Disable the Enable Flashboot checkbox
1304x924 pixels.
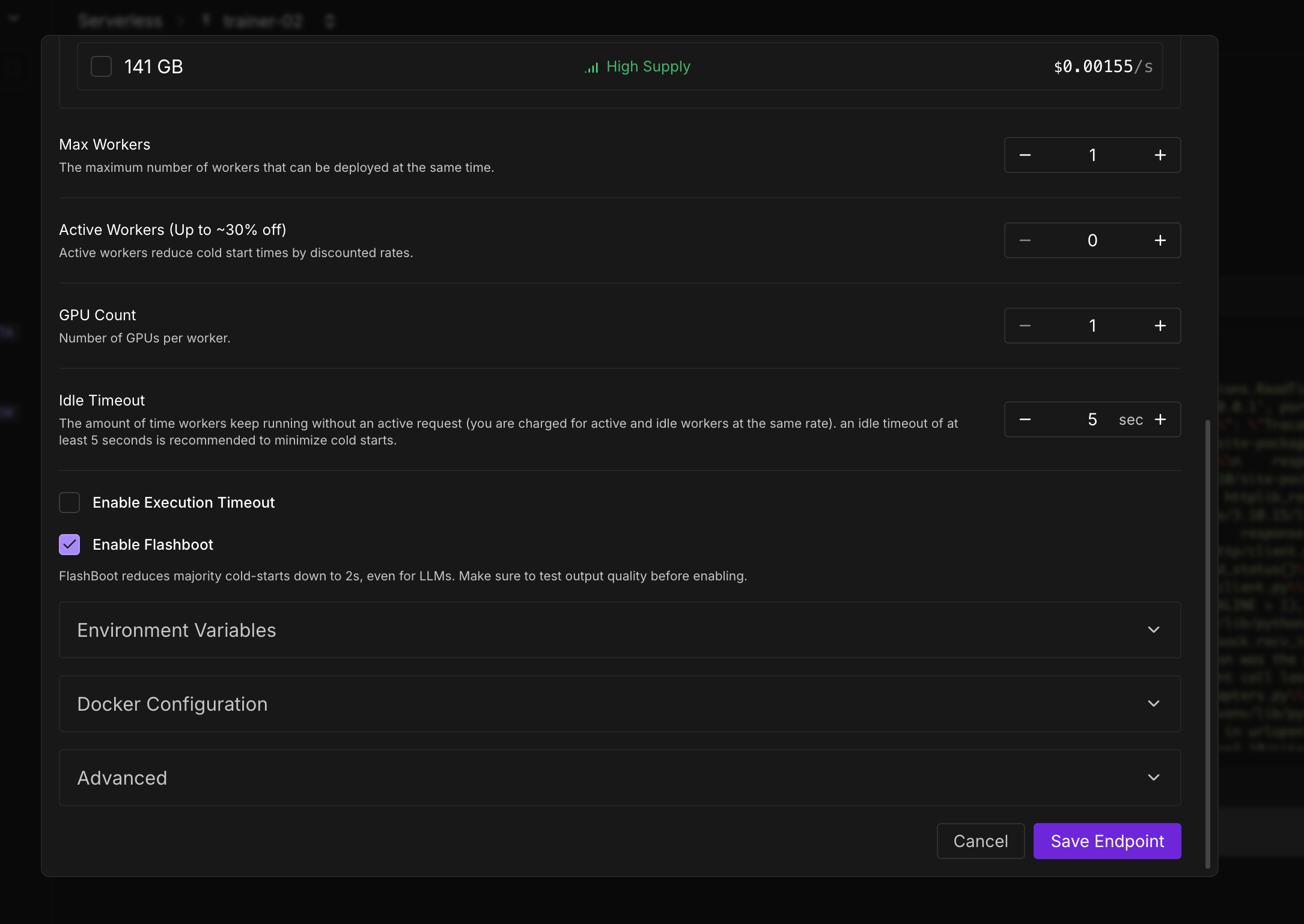click(x=70, y=544)
